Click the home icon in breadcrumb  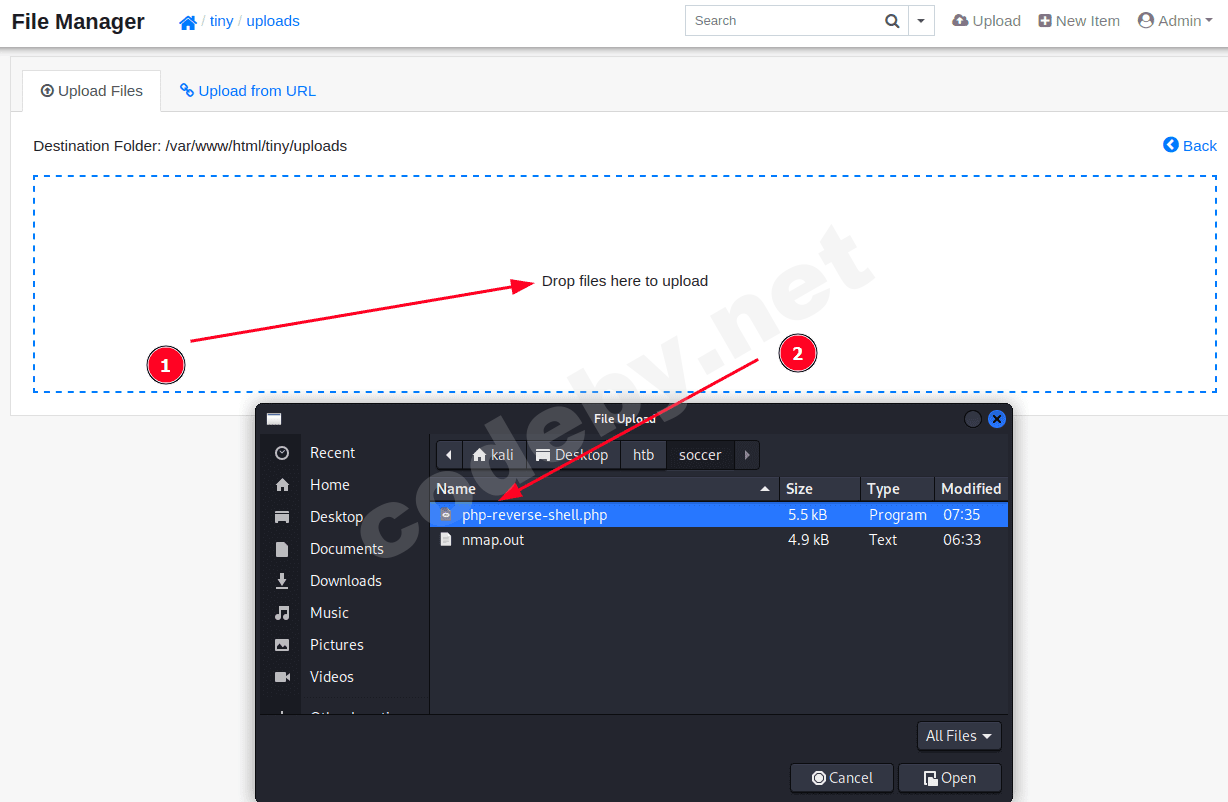tap(188, 21)
